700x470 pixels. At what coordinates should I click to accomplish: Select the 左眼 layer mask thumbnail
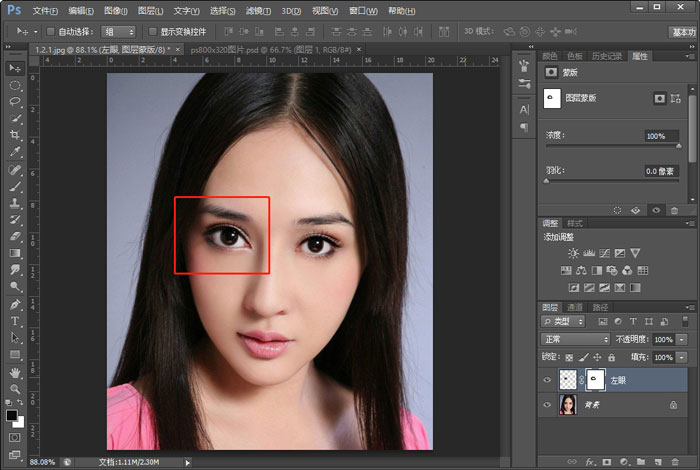[596, 380]
